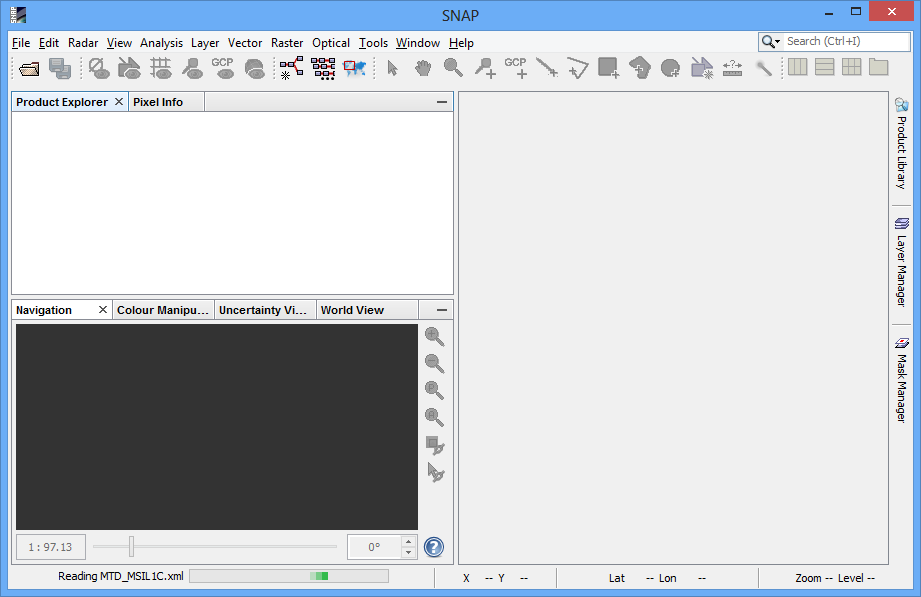921x597 pixels.
Task: Select the Draw Polyline tool
Action: coord(577,68)
